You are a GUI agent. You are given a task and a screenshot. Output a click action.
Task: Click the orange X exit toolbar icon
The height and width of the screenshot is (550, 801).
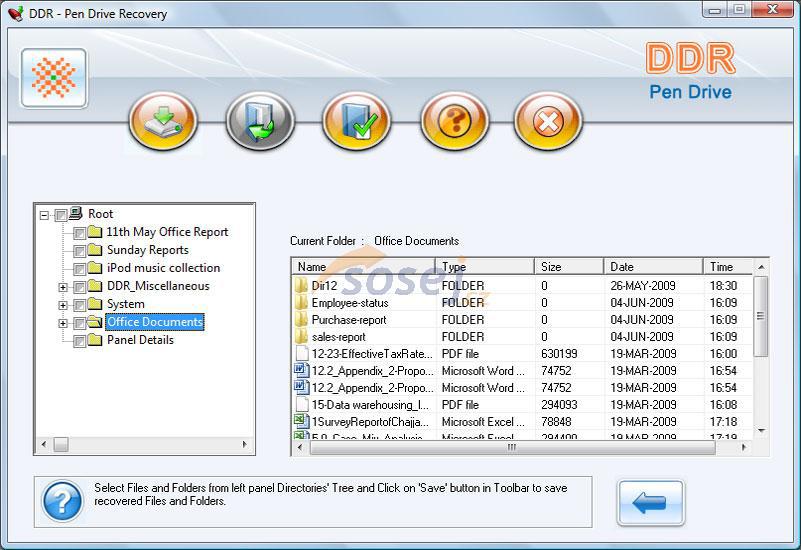pos(548,121)
